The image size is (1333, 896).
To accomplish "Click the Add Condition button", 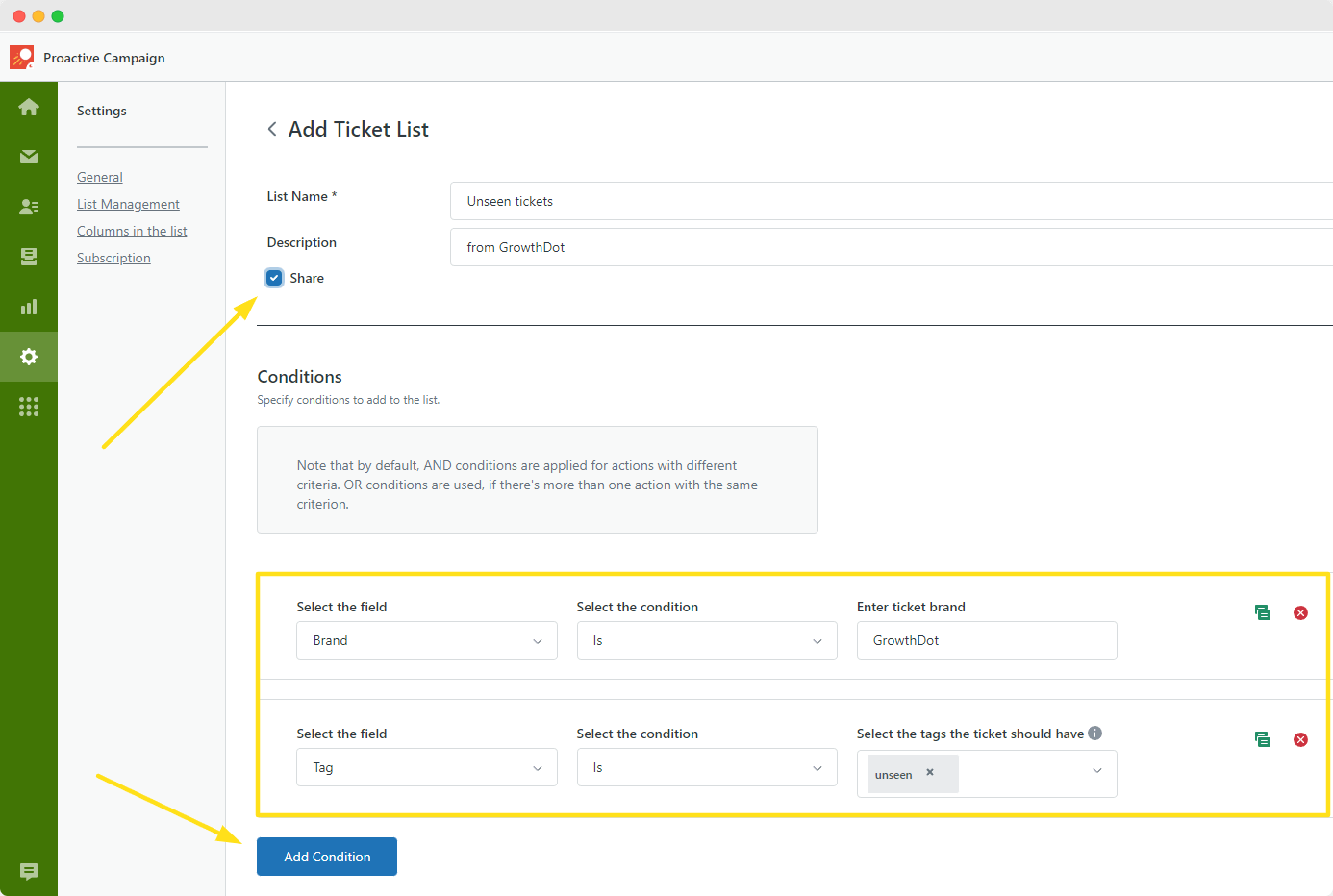I will [x=327, y=857].
